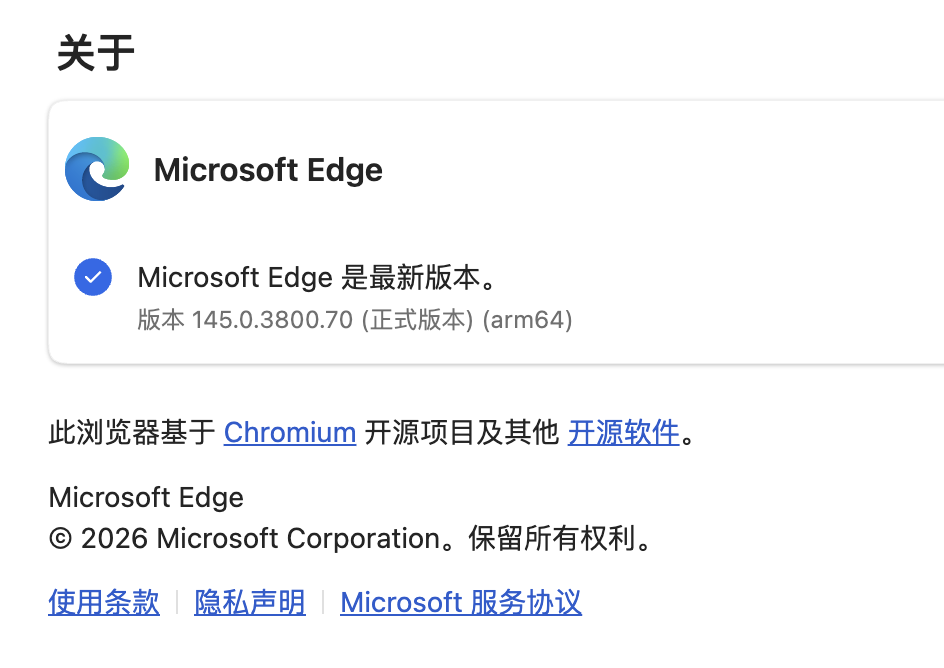Image resolution: width=944 pixels, height=668 pixels.
Task: Open the 开源软件 link
Action: click(x=624, y=432)
